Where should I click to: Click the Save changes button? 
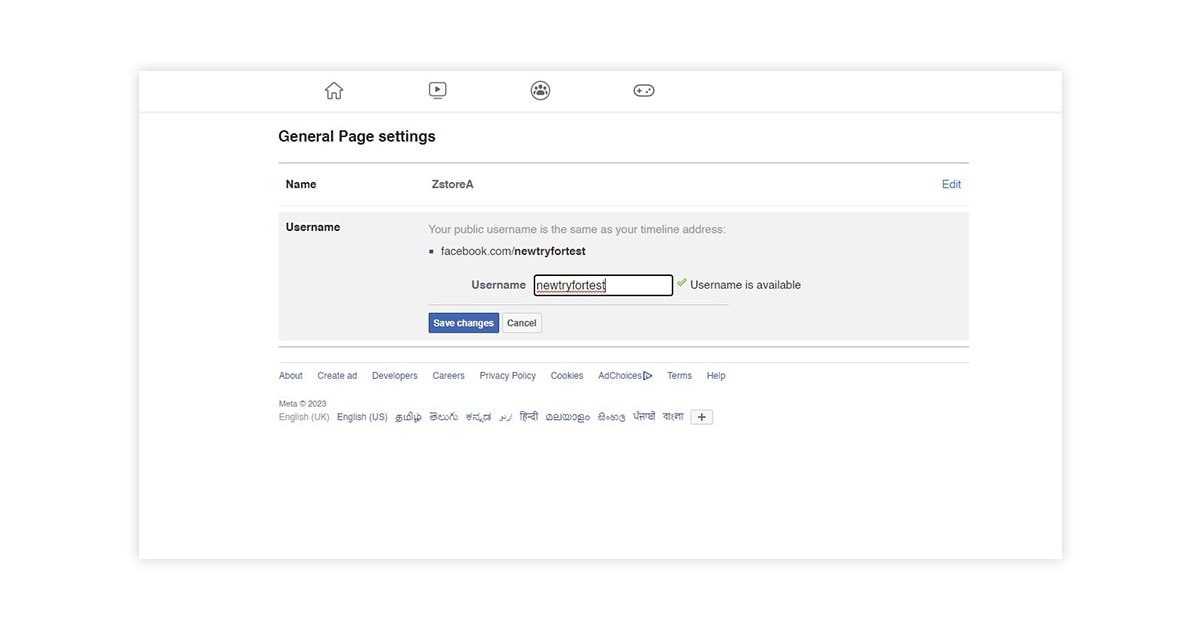point(463,323)
